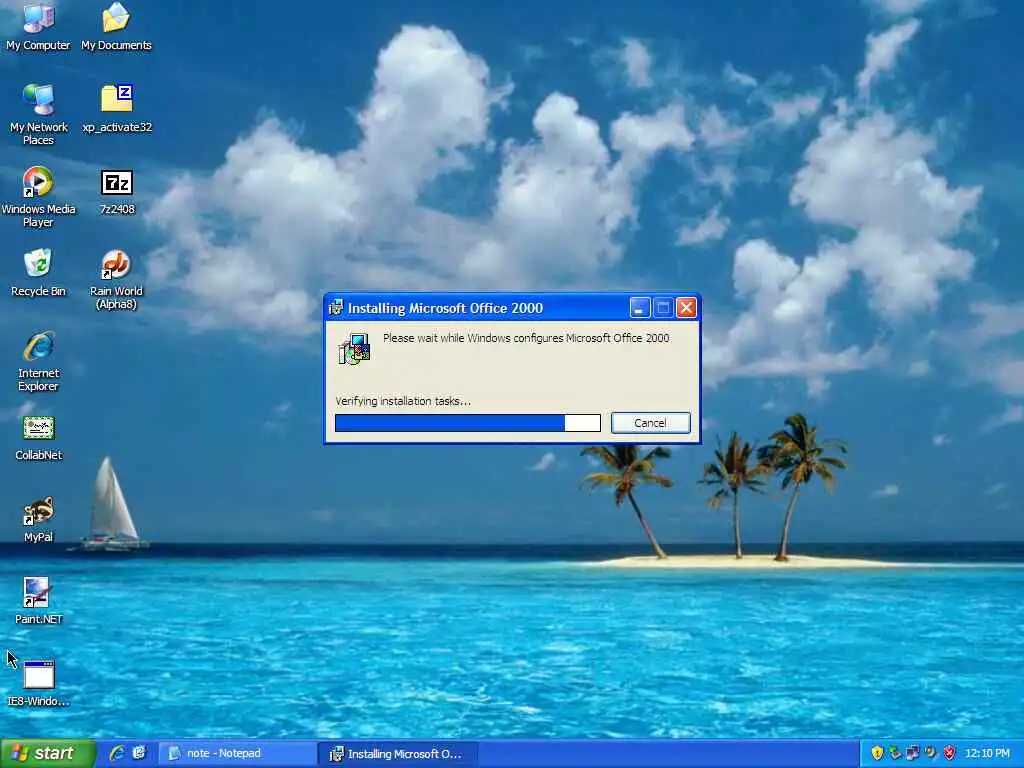Image resolution: width=1024 pixels, height=768 pixels.
Task: Click the red shield alert tray icon
Action: point(949,753)
